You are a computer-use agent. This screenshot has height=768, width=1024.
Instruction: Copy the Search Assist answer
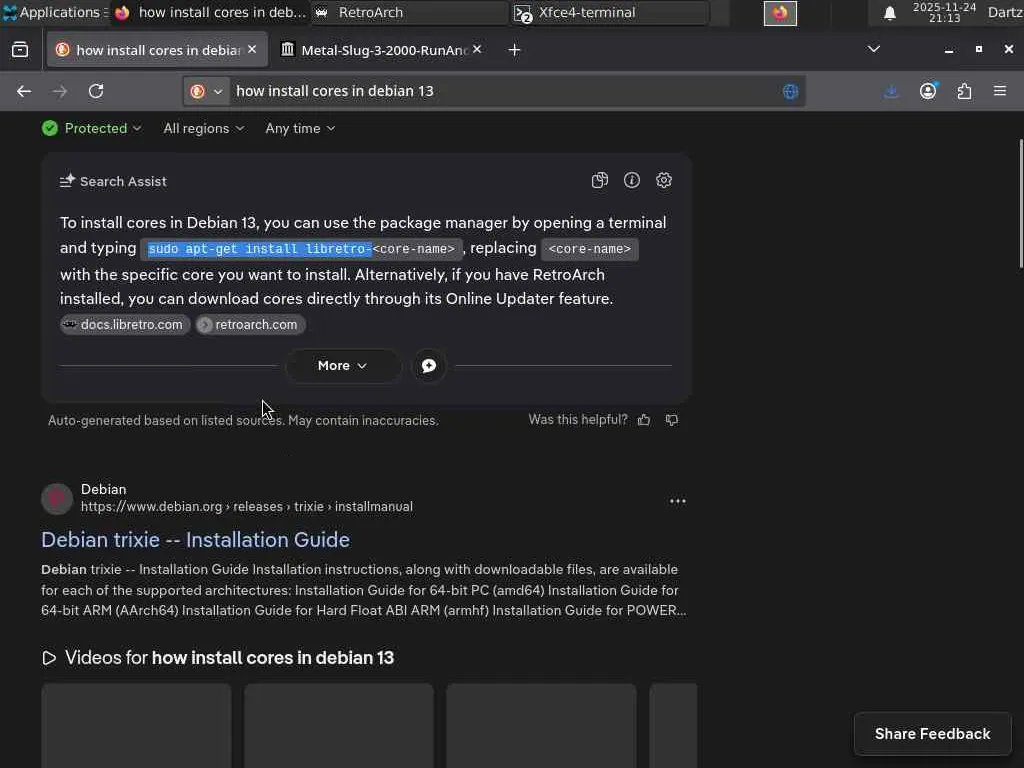[x=600, y=180]
